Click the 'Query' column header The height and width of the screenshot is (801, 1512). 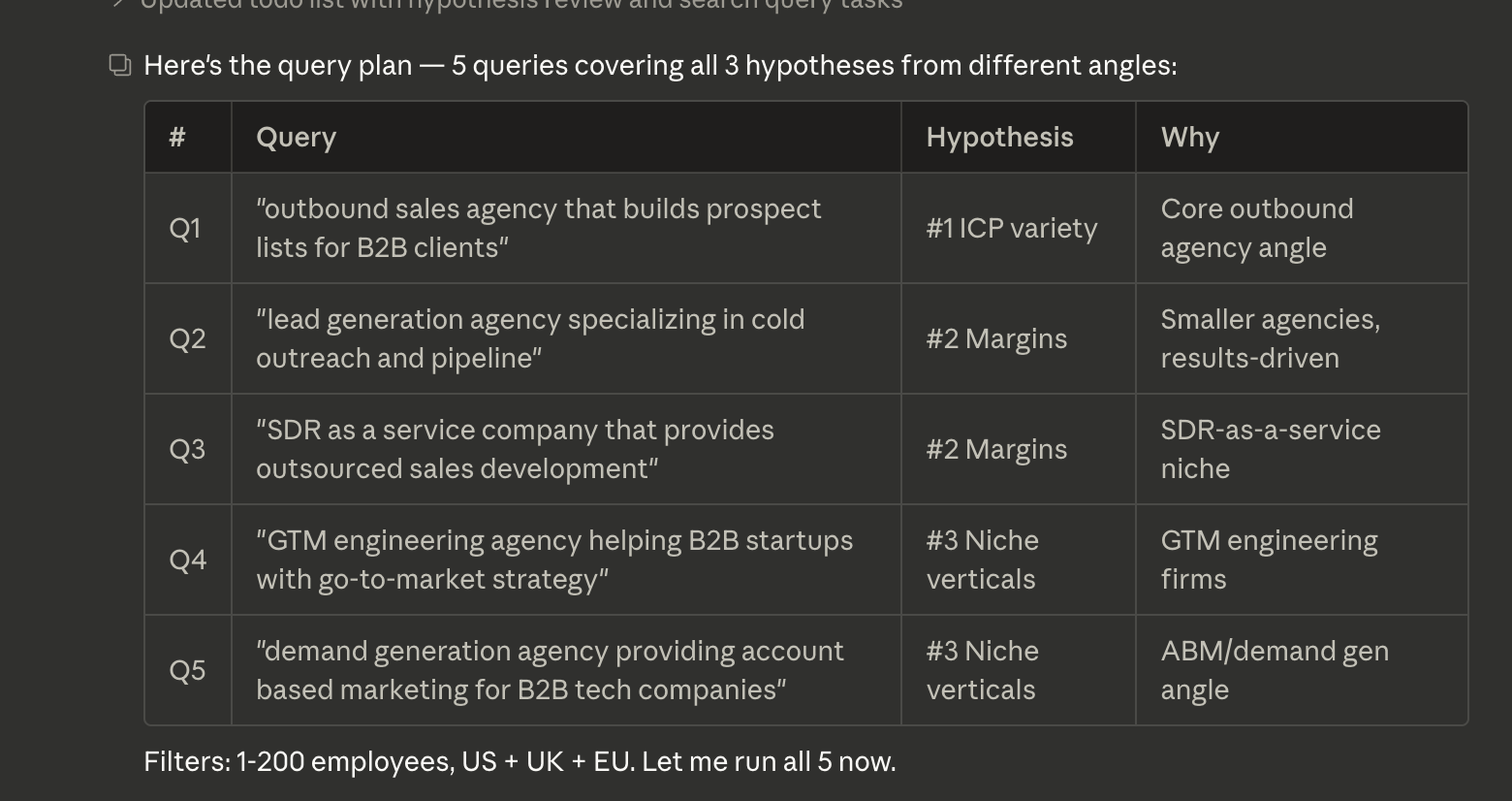pos(296,138)
